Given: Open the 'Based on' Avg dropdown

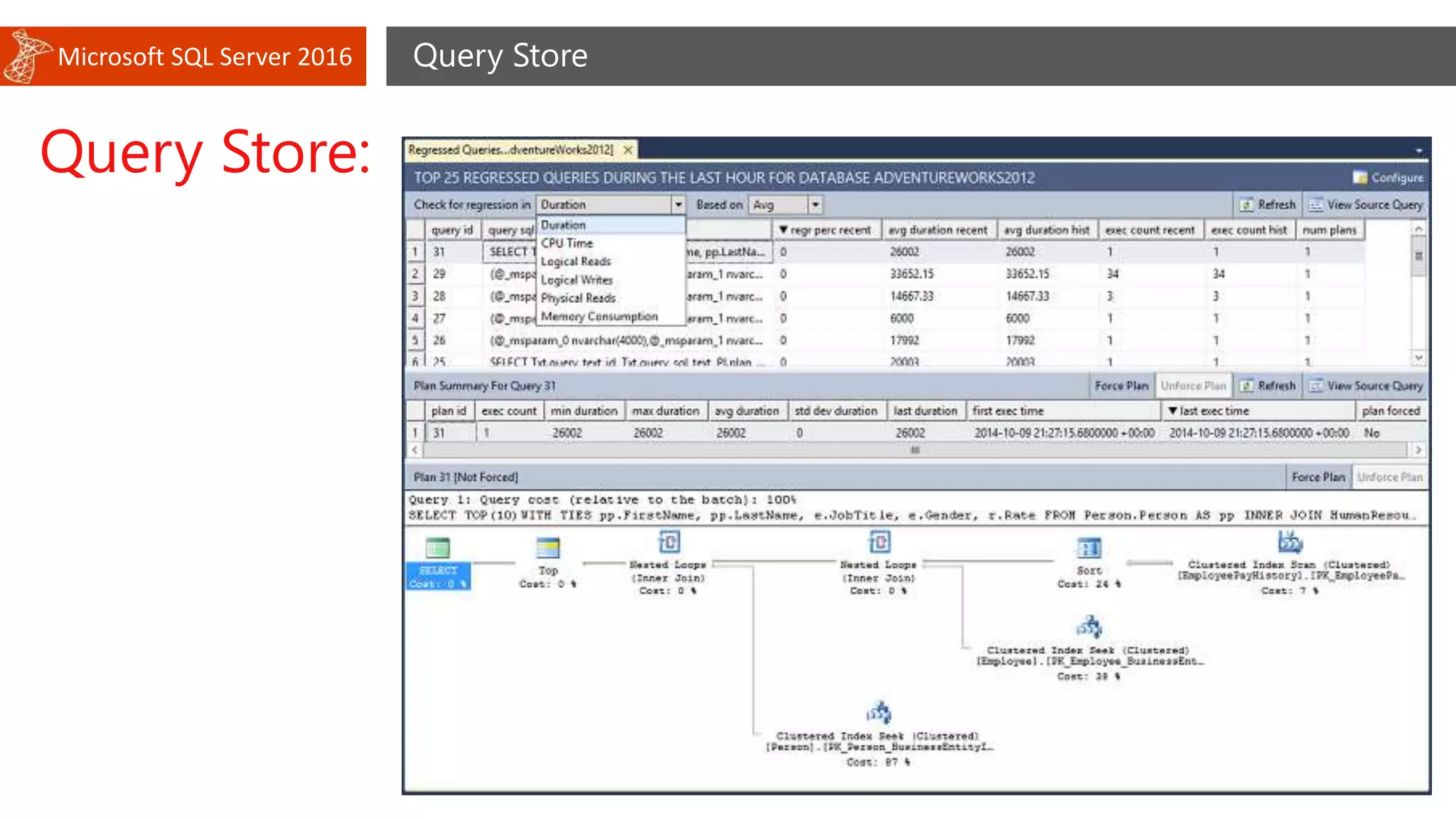Looking at the screenshot, I should point(815,205).
